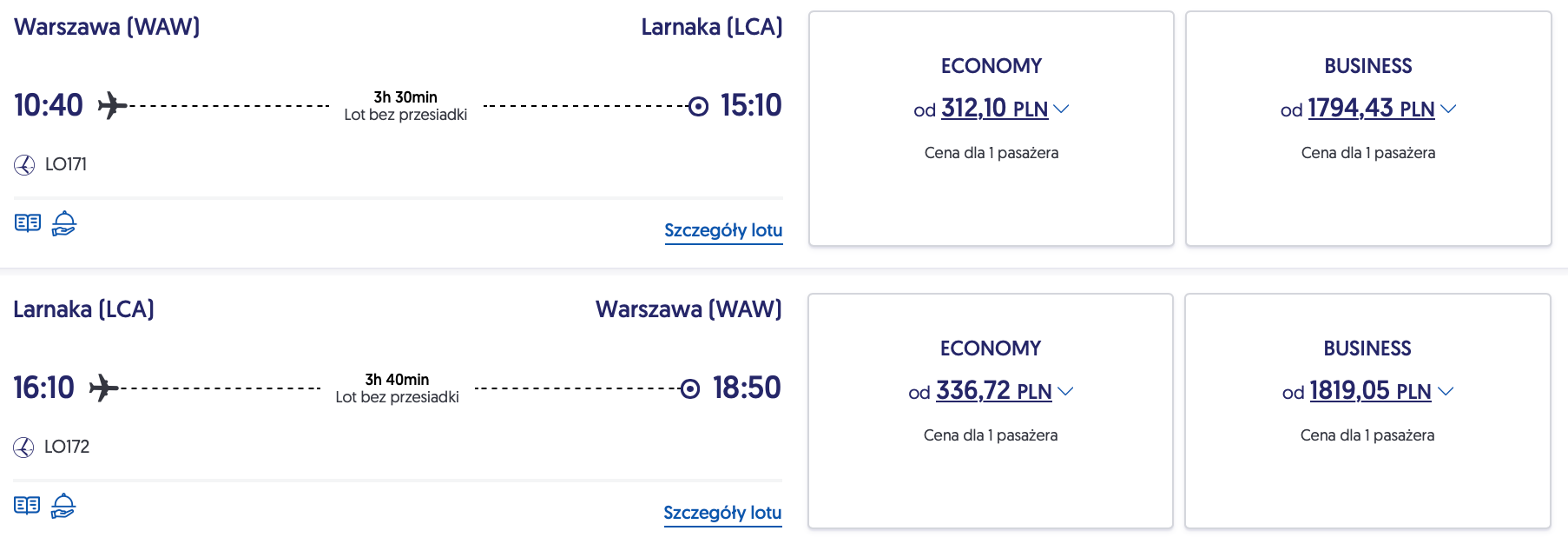The image size is (1568, 544).
Task: Click the airplane icon next to 10:40
Action: coord(112,106)
